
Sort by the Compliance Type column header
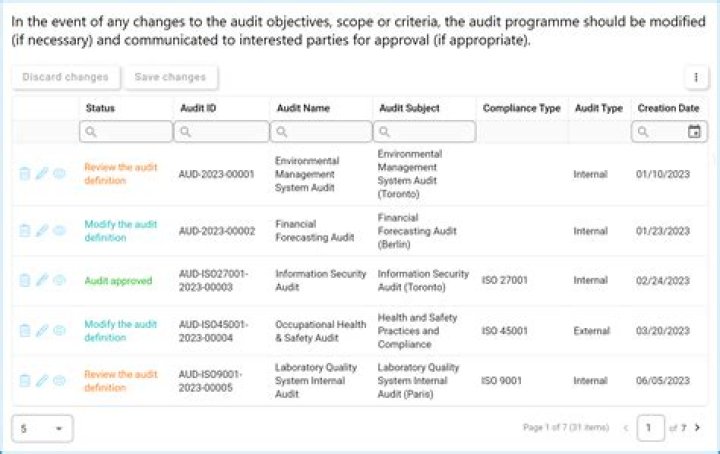pos(522,108)
